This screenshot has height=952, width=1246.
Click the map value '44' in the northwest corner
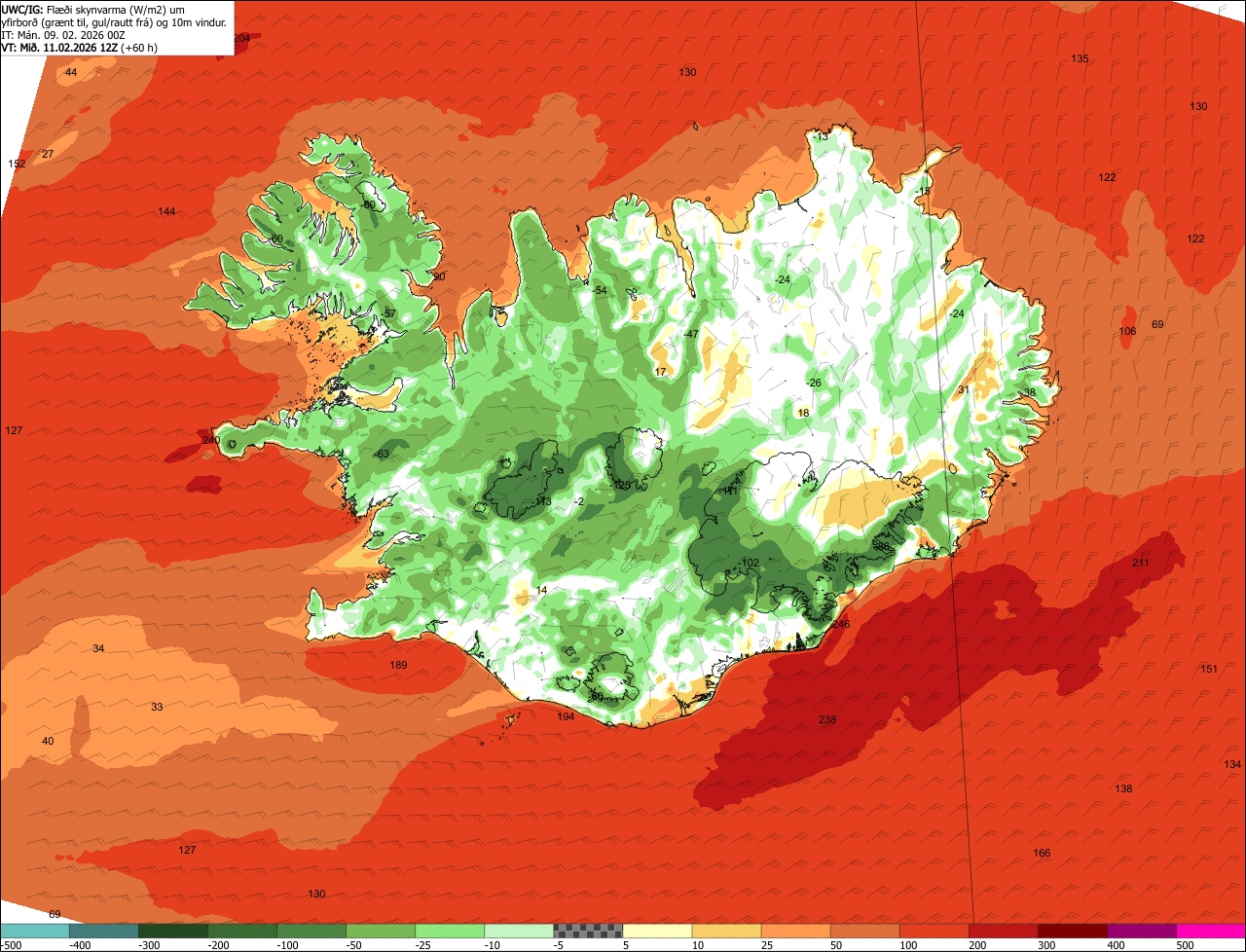pos(71,72)
